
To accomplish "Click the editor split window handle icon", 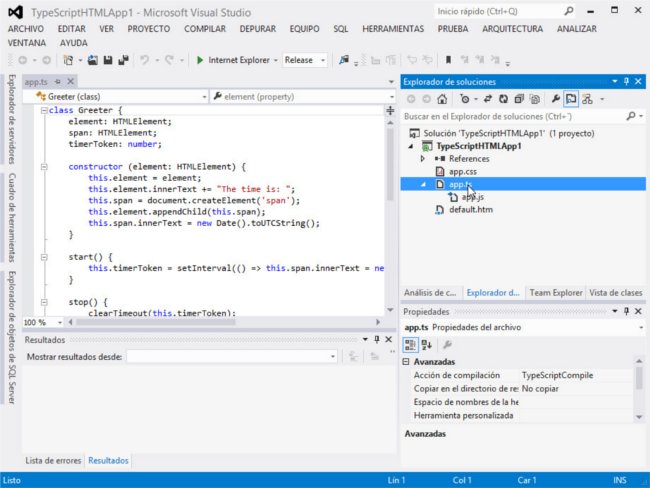I will (x=390, y=110).
